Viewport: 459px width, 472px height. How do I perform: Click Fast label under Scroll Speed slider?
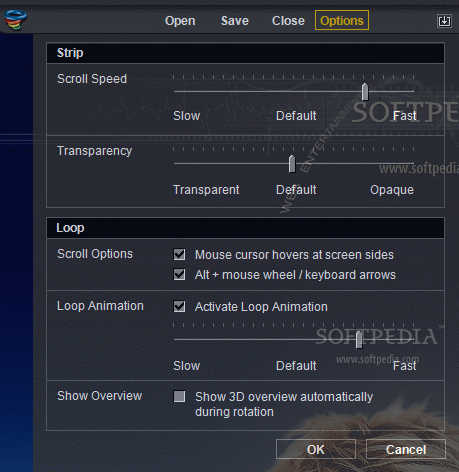tap(404, 116)
